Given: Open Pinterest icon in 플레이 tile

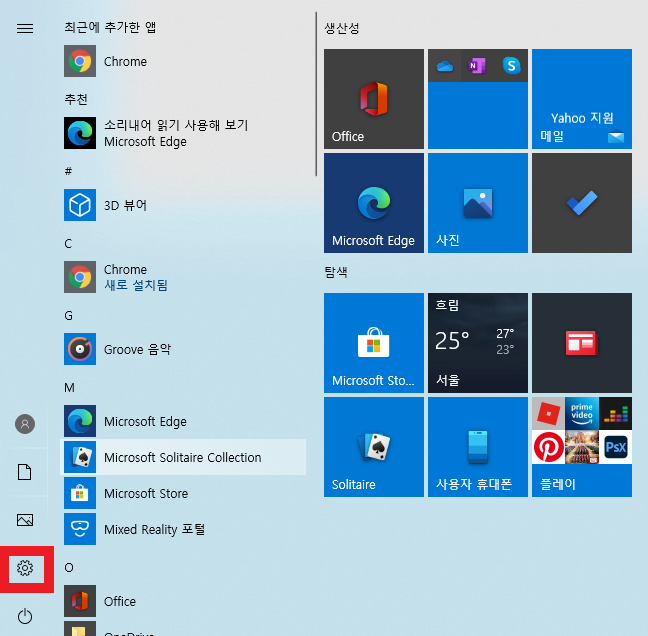Looking at the screenshot, I should pyautogui.click(x=548, y=447).
